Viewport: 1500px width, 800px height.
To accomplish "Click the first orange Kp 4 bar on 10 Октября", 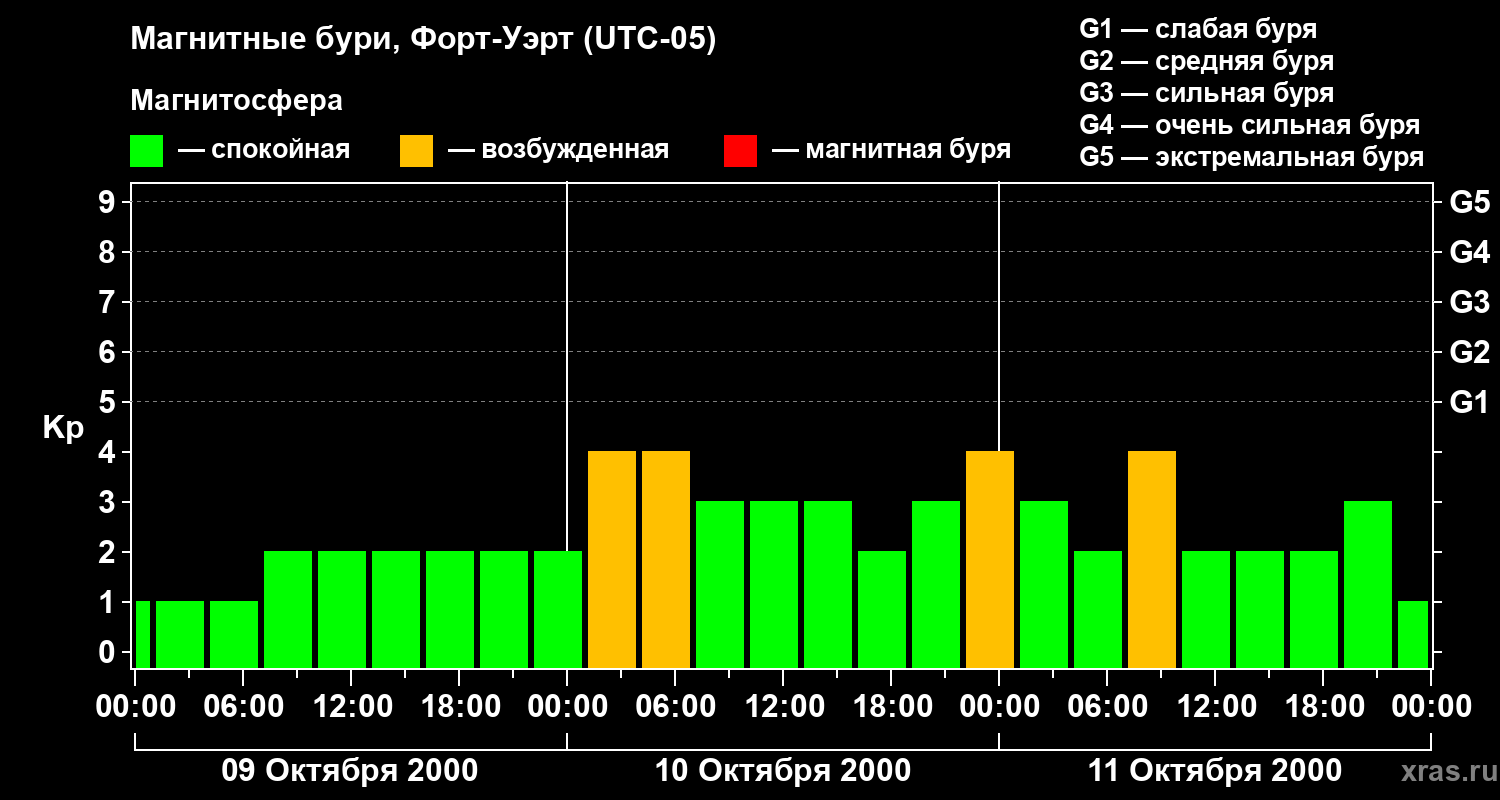I will pos(612,560).
